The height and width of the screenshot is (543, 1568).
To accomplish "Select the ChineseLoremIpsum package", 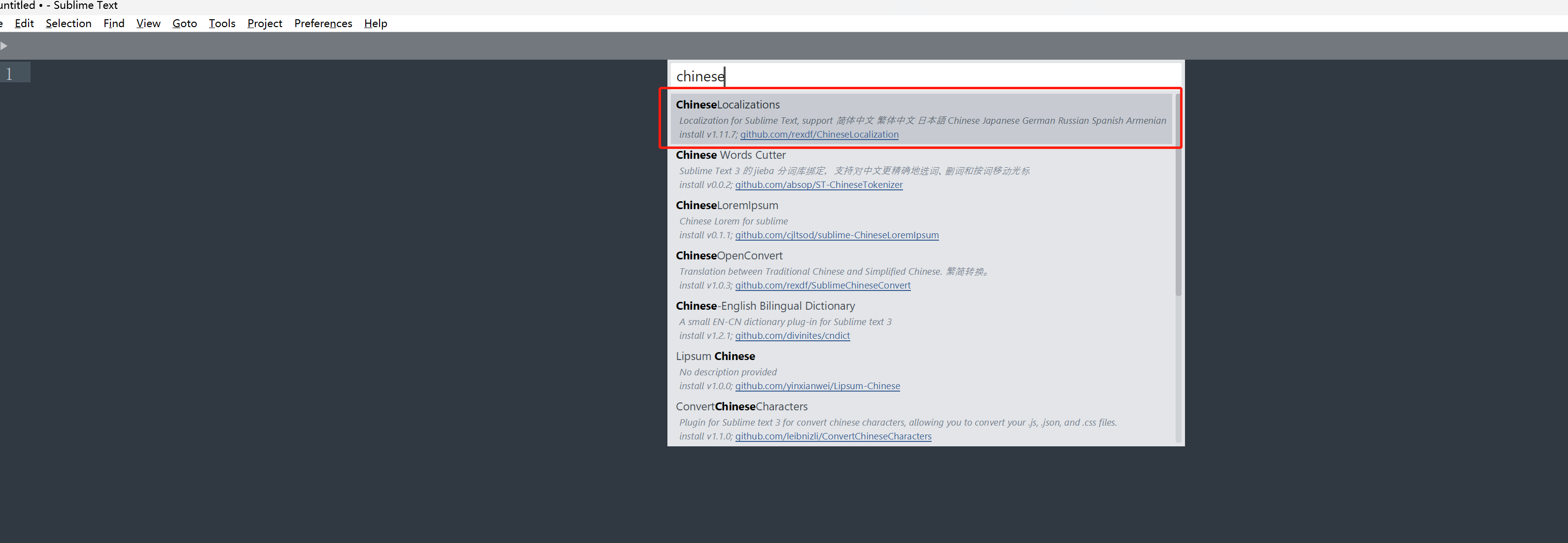I will (x=922, y=220).
